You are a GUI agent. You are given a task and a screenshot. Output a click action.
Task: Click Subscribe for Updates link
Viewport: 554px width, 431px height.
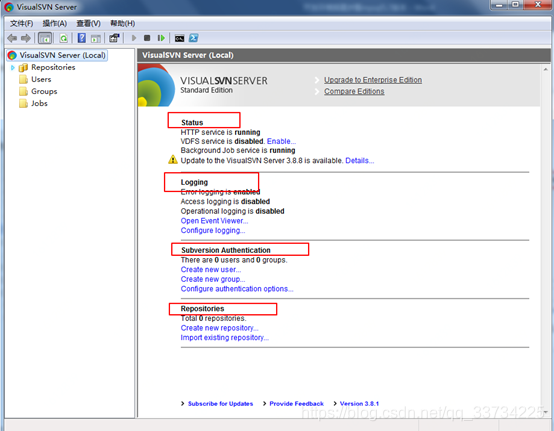(220, 403)
